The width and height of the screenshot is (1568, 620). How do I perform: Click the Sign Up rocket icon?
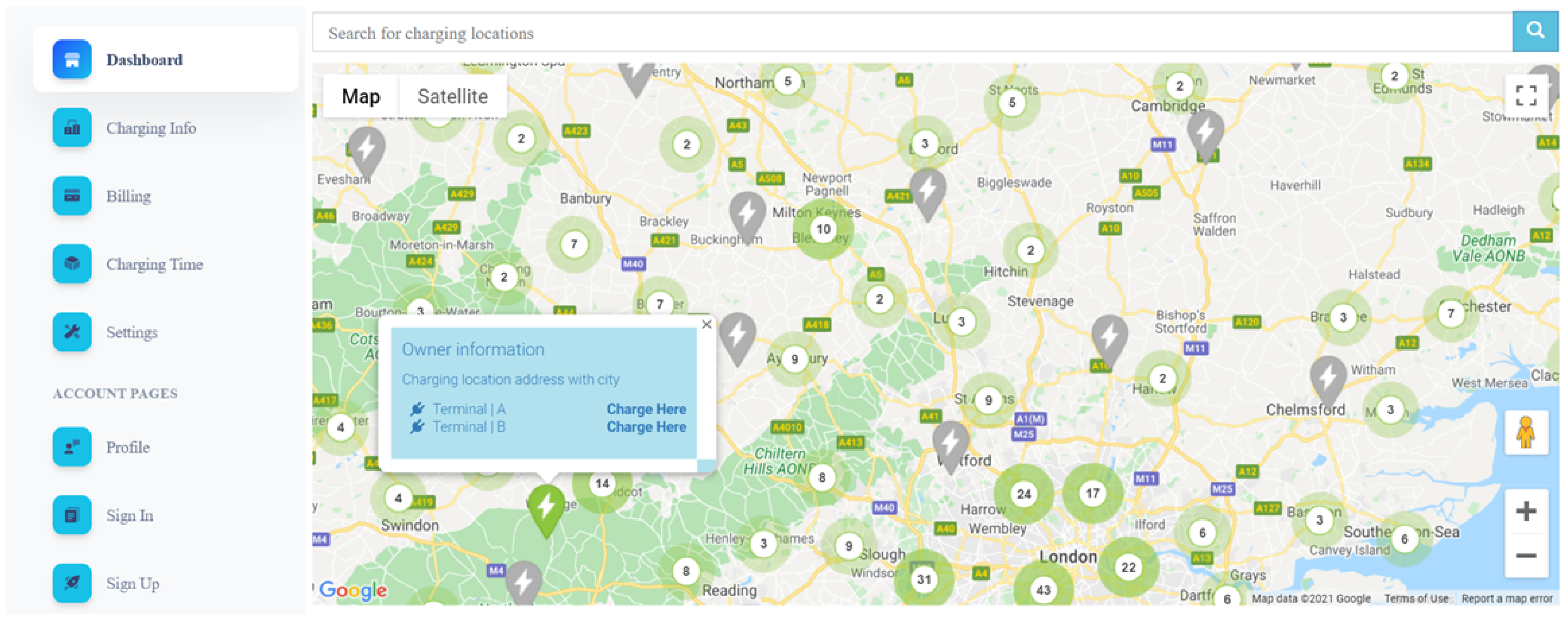coord(72,583)
